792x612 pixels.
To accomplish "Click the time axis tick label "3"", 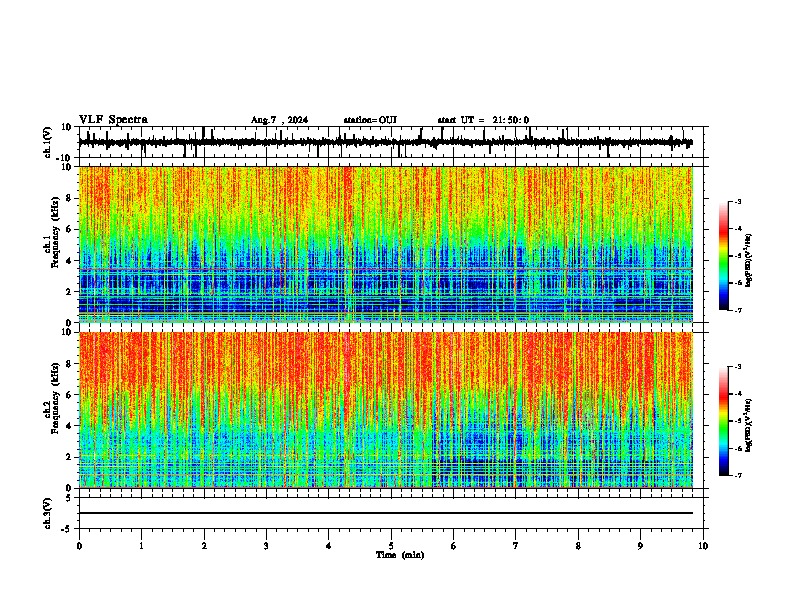I will pos(266,546).
